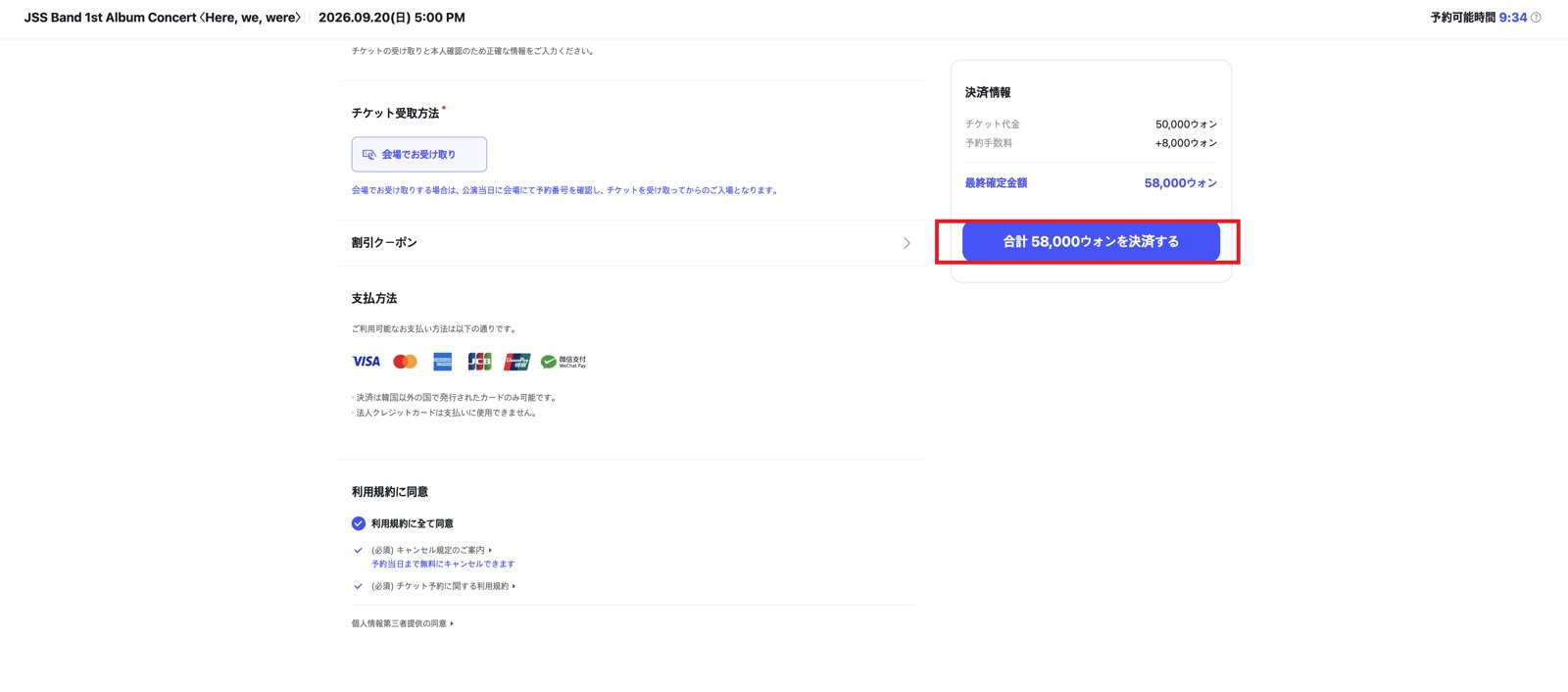Click the 50,000ウォン ticket price value

(x=1186, y=124)
